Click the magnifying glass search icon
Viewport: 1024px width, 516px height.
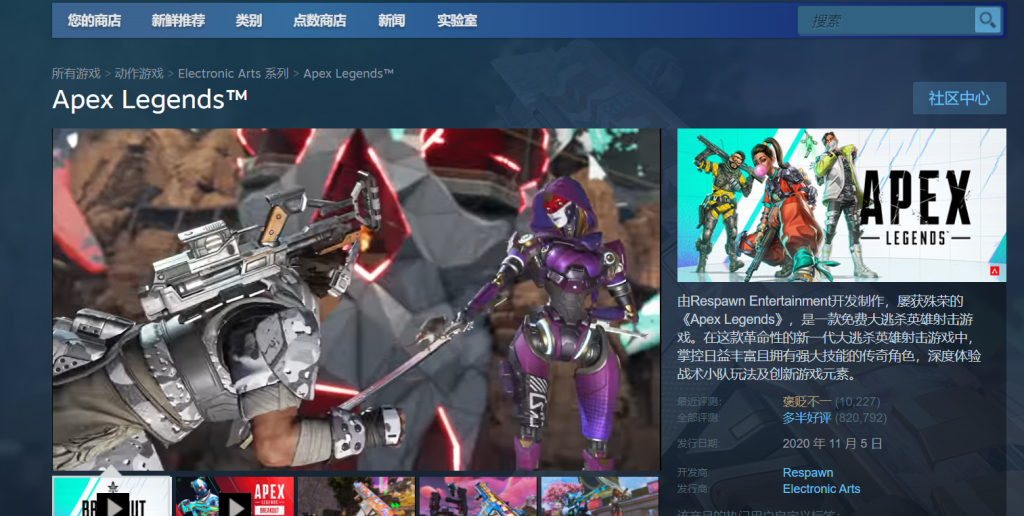point(987,20)
